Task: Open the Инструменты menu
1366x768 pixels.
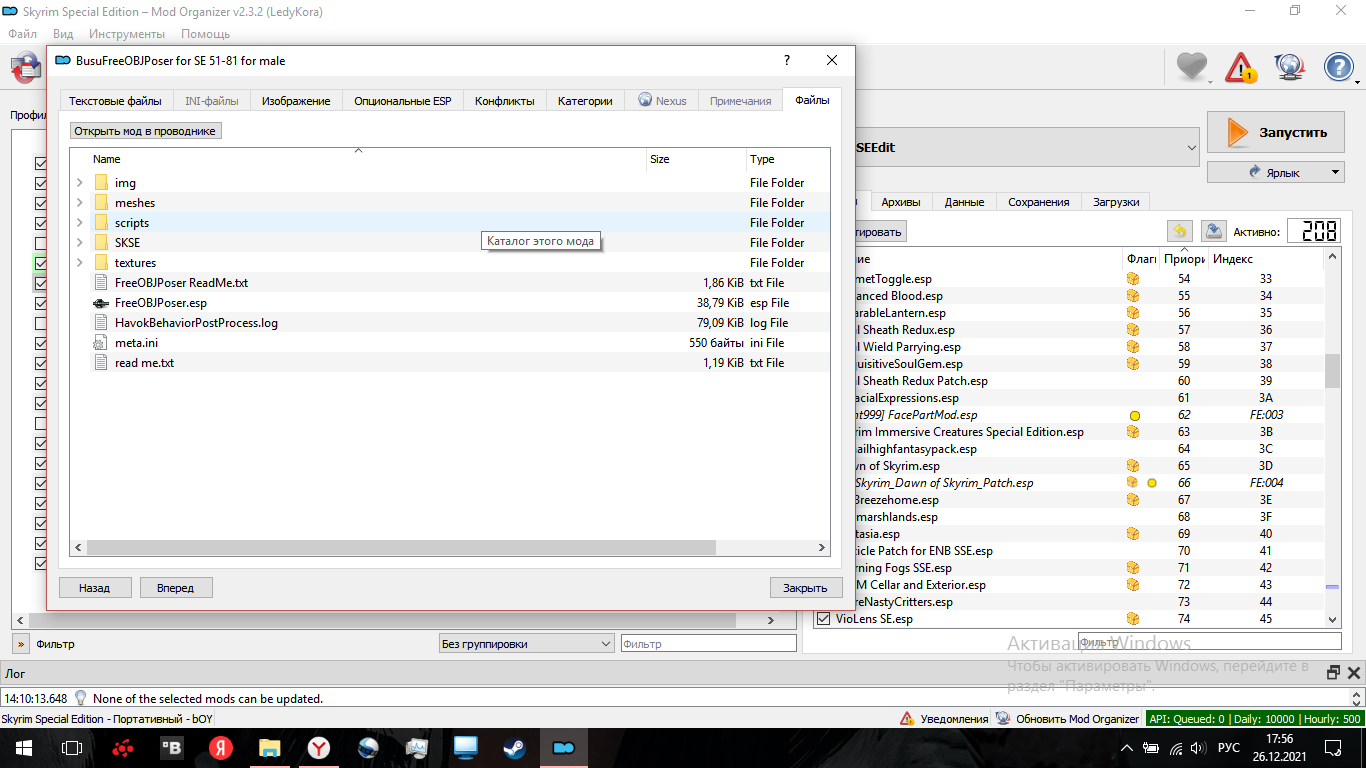Action: 127,34
